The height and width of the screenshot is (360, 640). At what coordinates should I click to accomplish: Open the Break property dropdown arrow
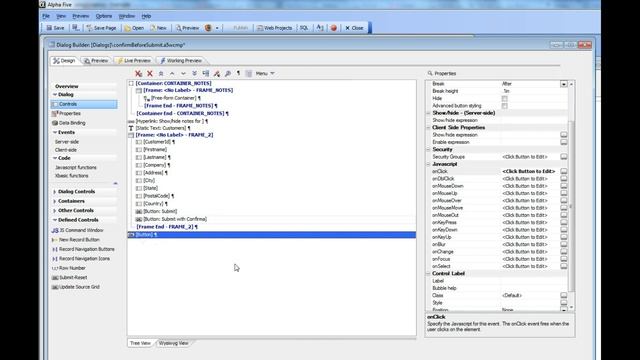click(x=564, y=84)
